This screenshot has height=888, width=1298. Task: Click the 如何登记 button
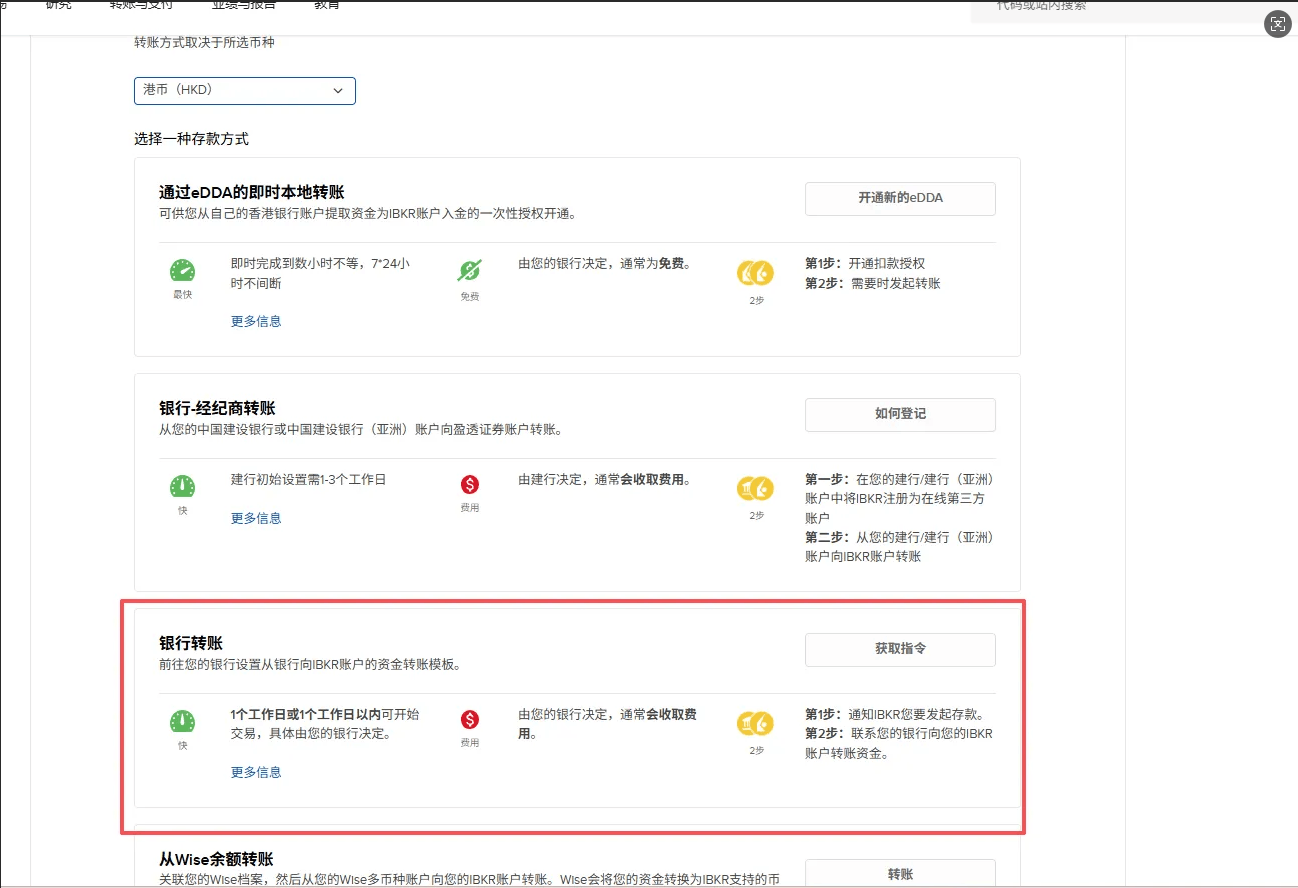[900, 414]
